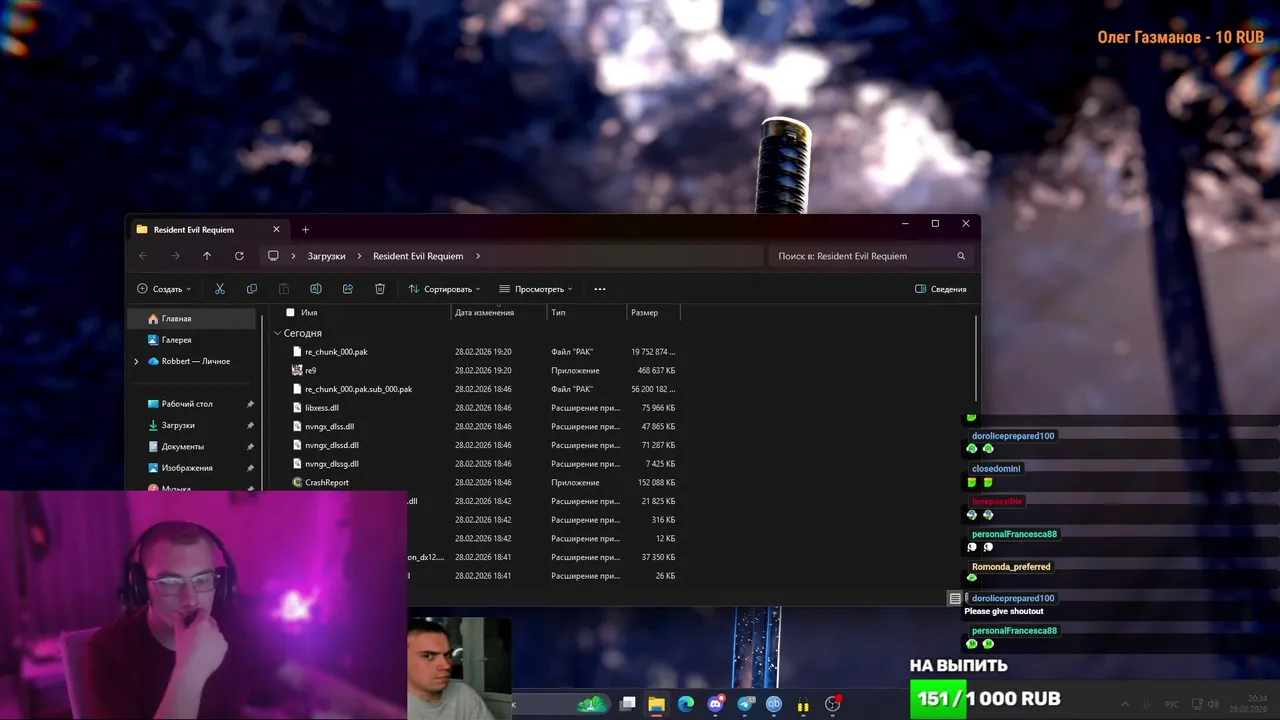The image size is (1280, 720).
Task: Click the Cut scissors icon in toolbar
Action: point(220,289)
